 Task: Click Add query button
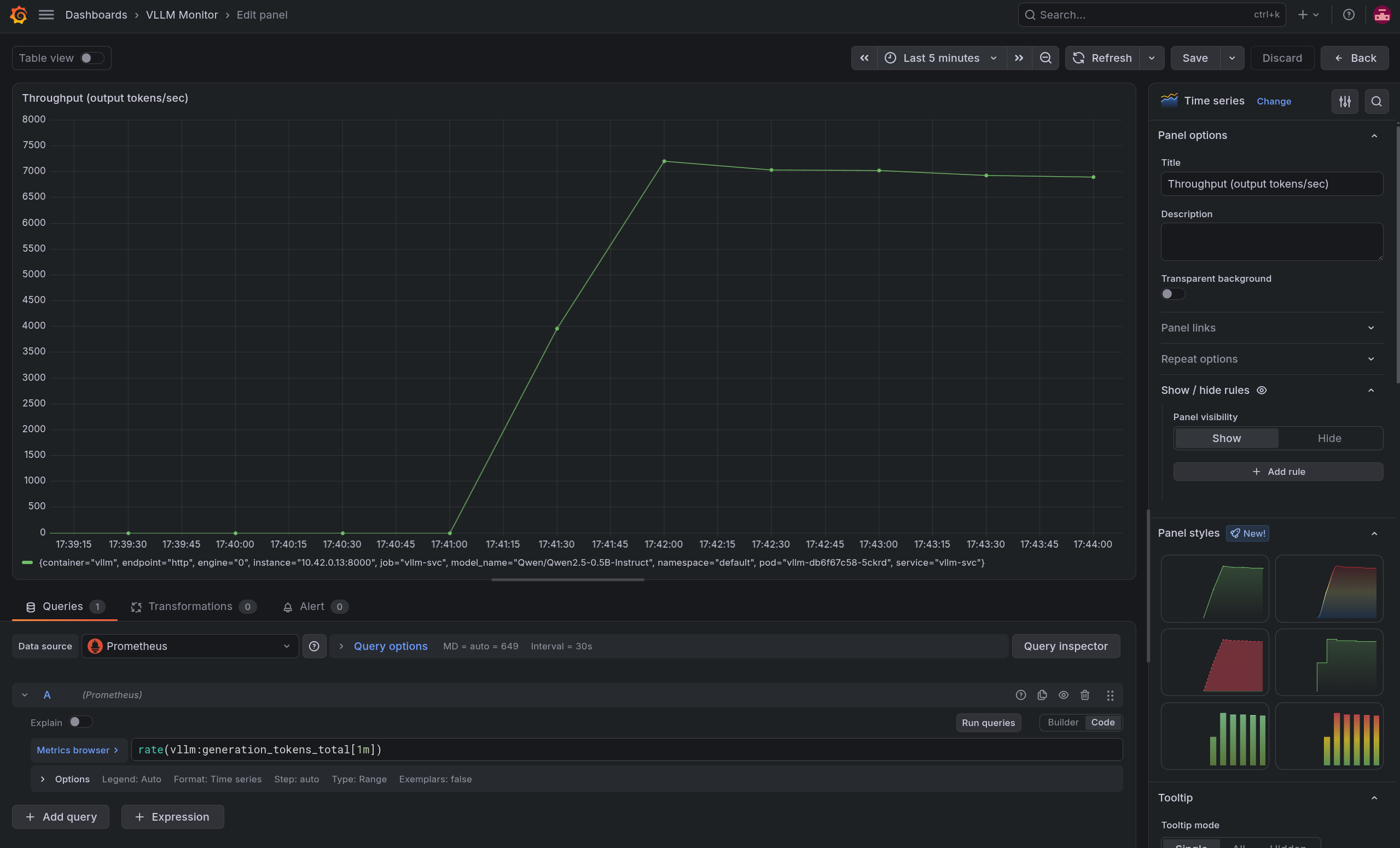coord(61,817)
